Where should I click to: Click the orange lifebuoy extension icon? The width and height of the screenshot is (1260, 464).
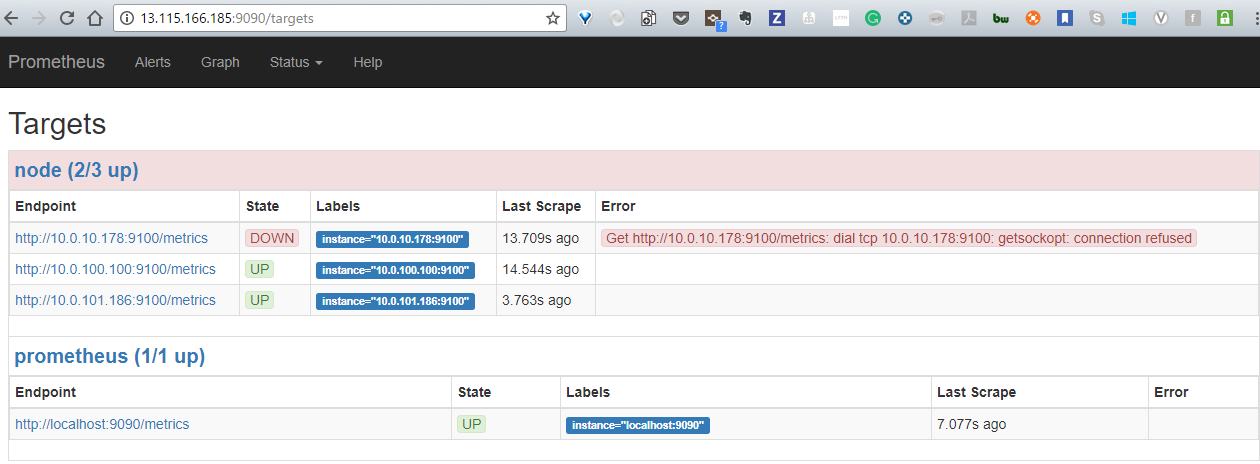coord(1033,18)
